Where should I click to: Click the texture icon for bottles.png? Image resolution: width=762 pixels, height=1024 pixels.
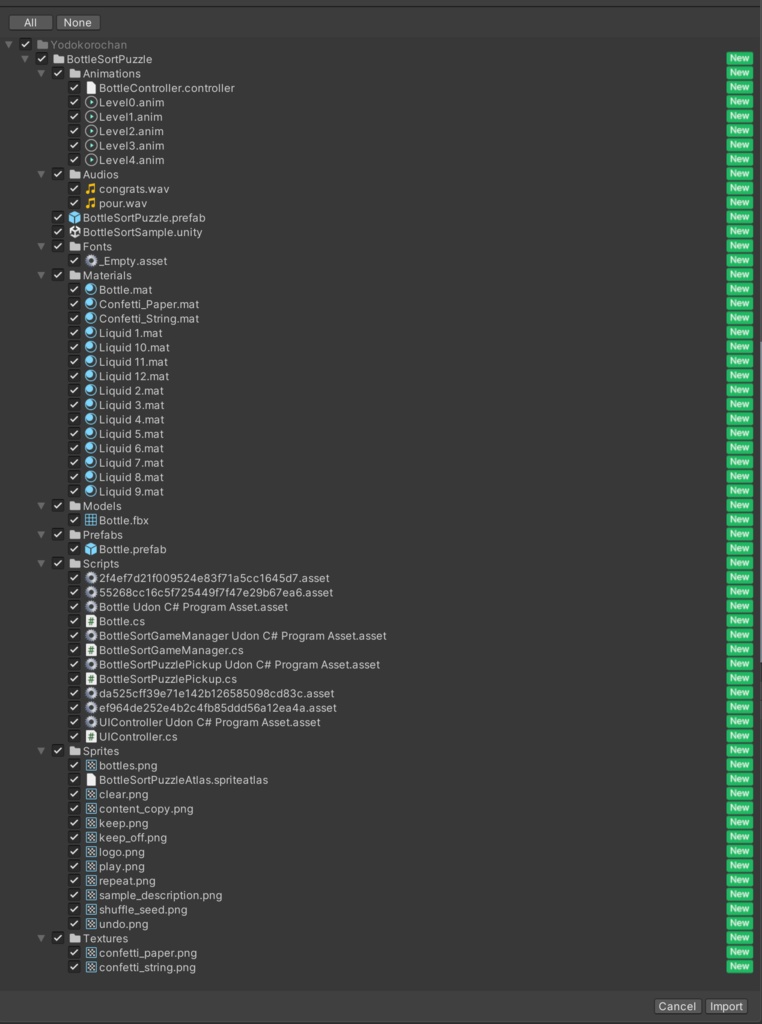[x=91, y=766]
